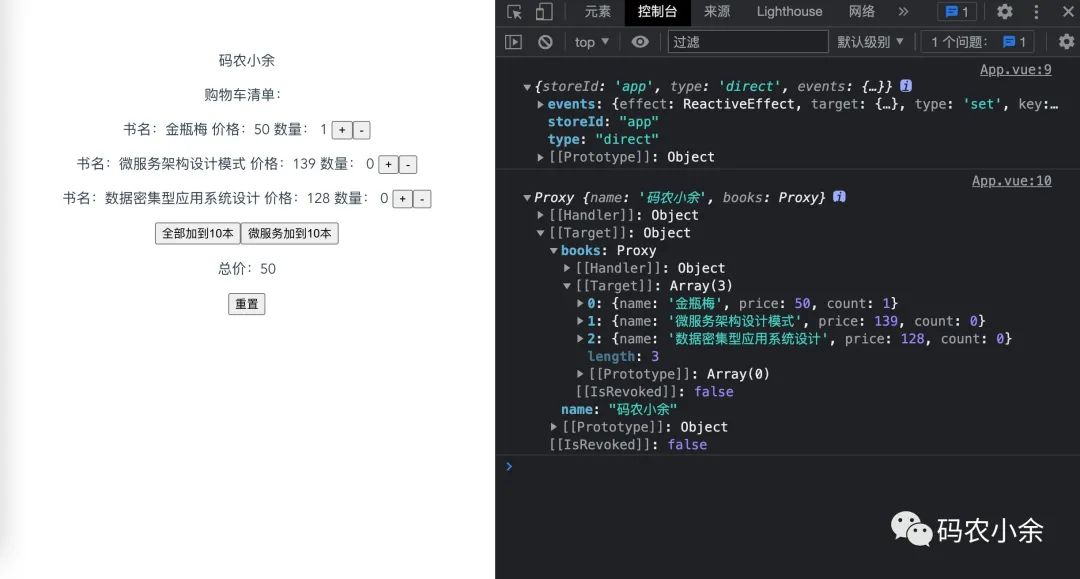1080x579 pixels.
Task: Open DevTools settings gear in tab bar
Action: point(1005,12)
